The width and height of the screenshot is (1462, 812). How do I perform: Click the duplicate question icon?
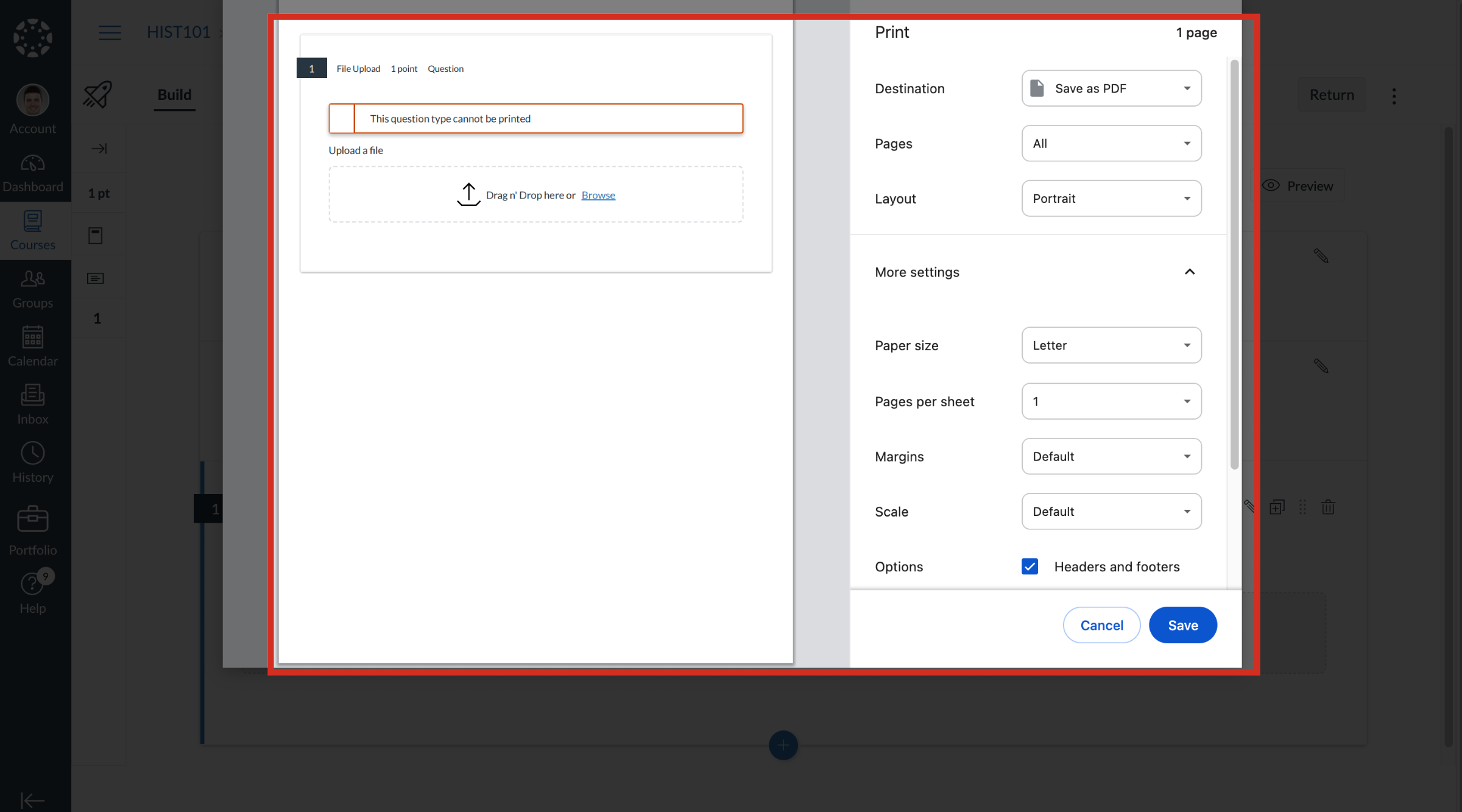(1277, 507)
